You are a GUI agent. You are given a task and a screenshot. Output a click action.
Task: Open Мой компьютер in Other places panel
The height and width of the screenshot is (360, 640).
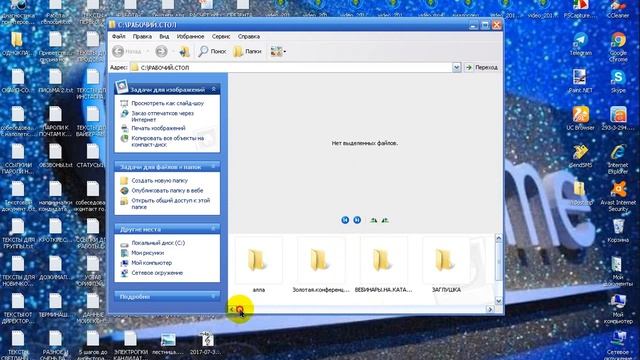[x=151, y=263]
